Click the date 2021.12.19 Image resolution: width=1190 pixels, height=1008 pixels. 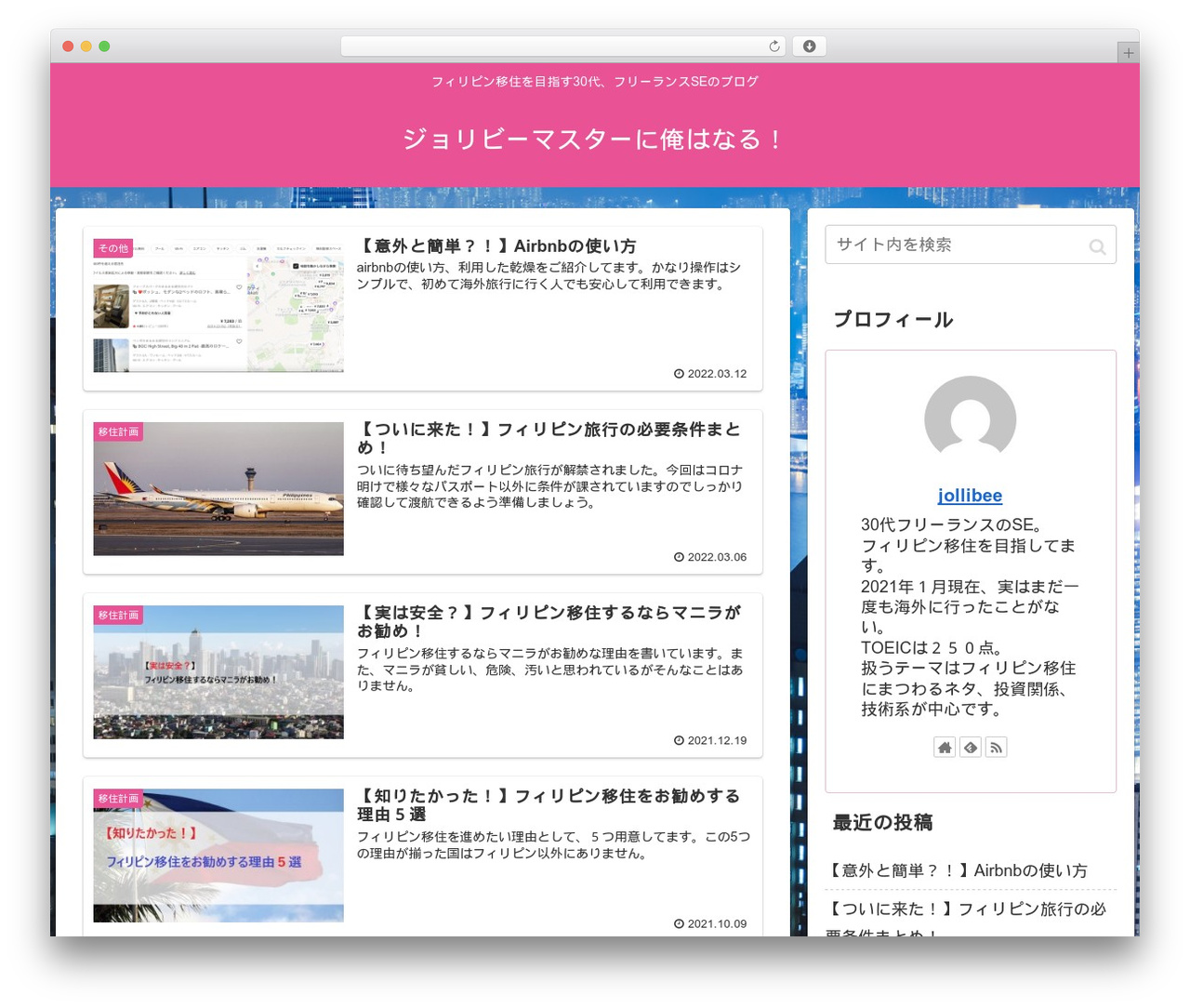point(710,740)
